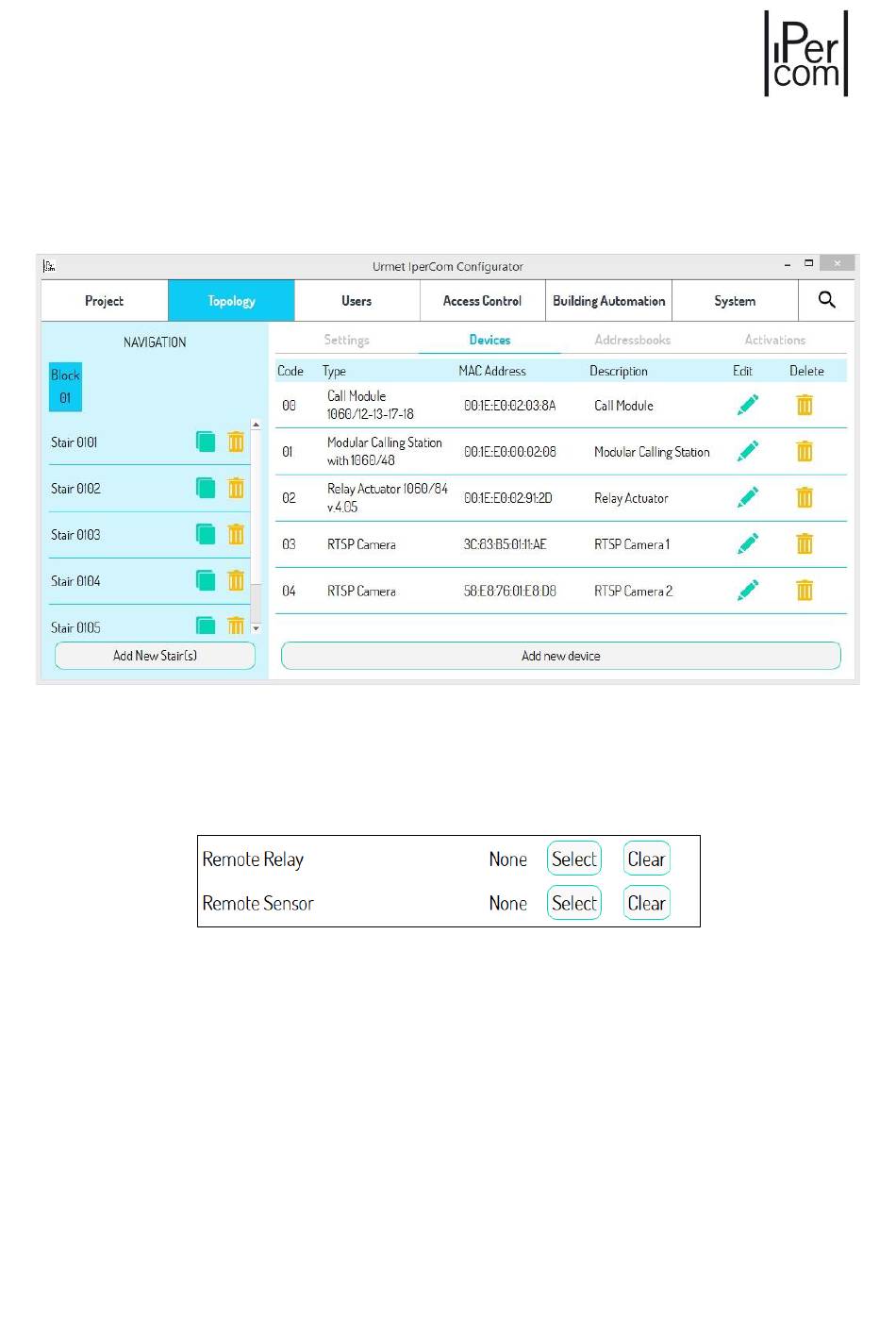Edit the RTSP Camera 2 device
896x1318 pixels.
point(748,591)
